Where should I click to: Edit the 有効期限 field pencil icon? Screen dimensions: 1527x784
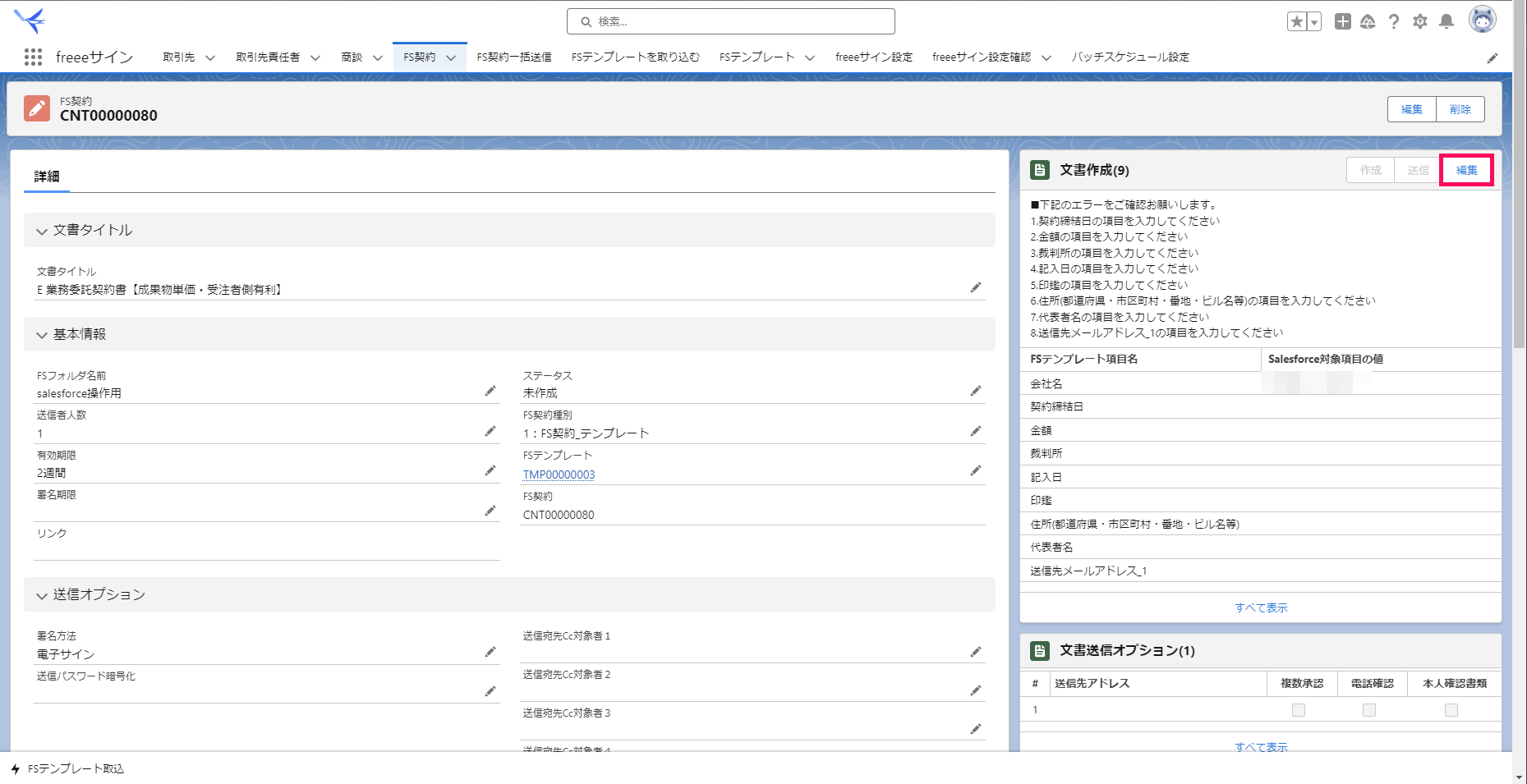click(490, 470)
